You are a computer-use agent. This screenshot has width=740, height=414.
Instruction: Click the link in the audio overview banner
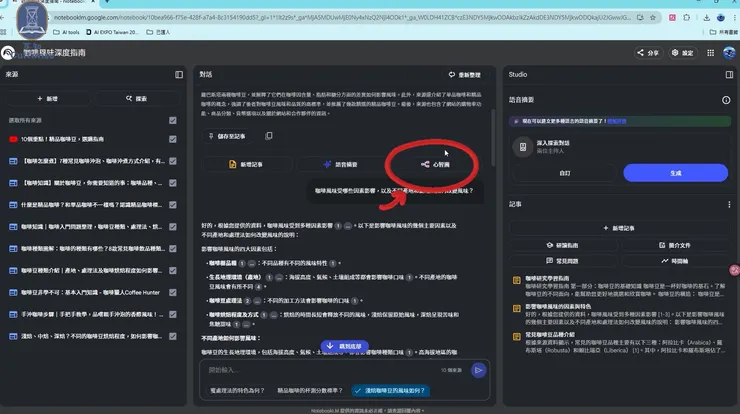[x=617, y=121]
